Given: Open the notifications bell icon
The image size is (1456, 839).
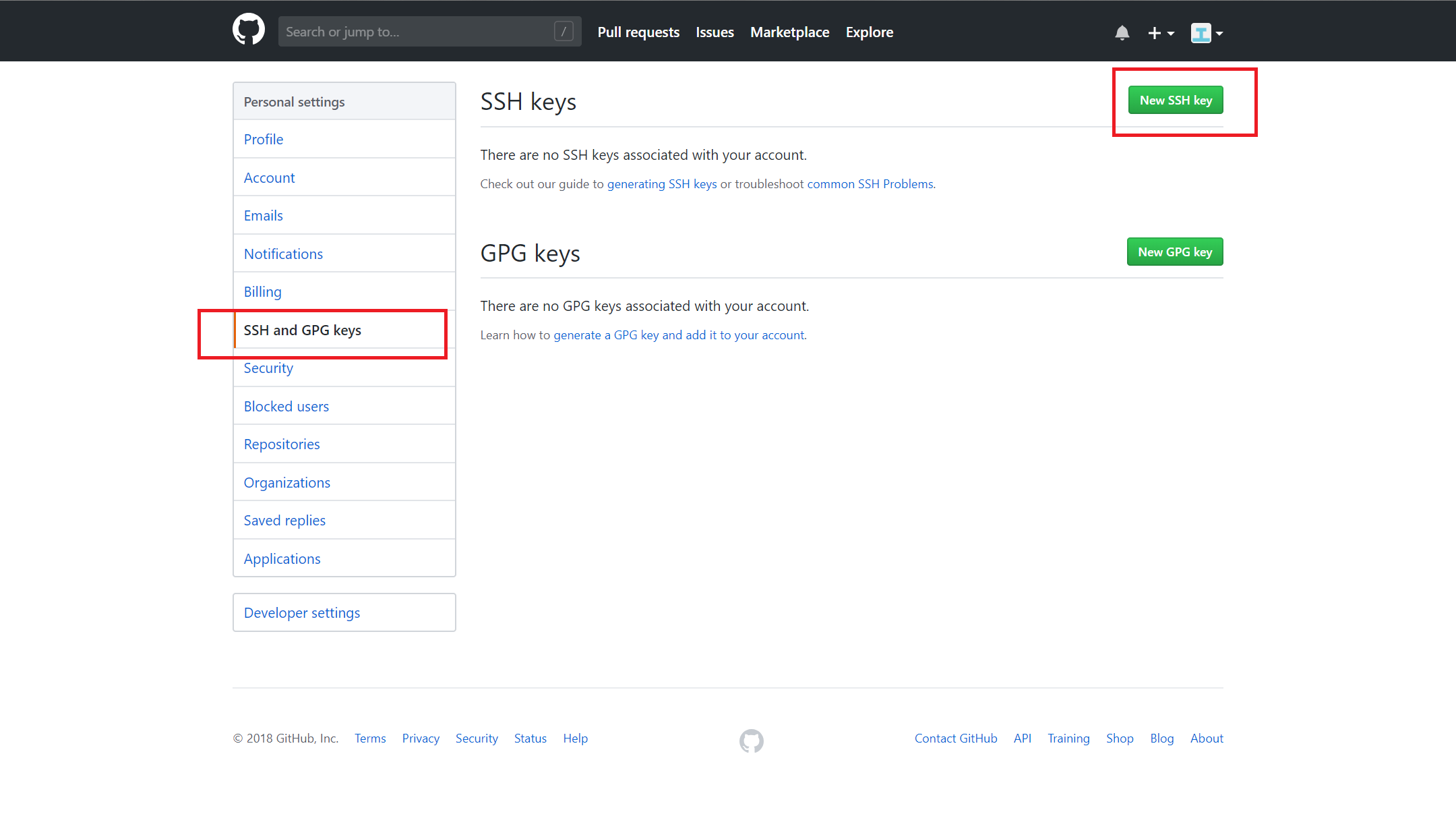Looking at the screenshot, I should 1122,32.
